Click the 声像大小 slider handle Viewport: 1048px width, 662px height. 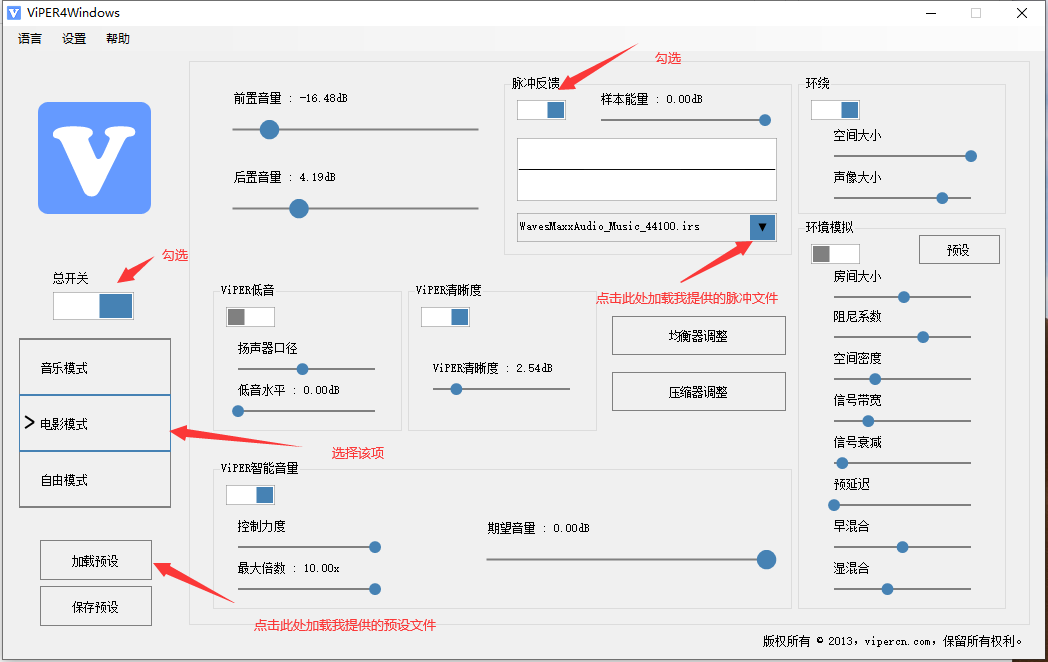[942, 198]
